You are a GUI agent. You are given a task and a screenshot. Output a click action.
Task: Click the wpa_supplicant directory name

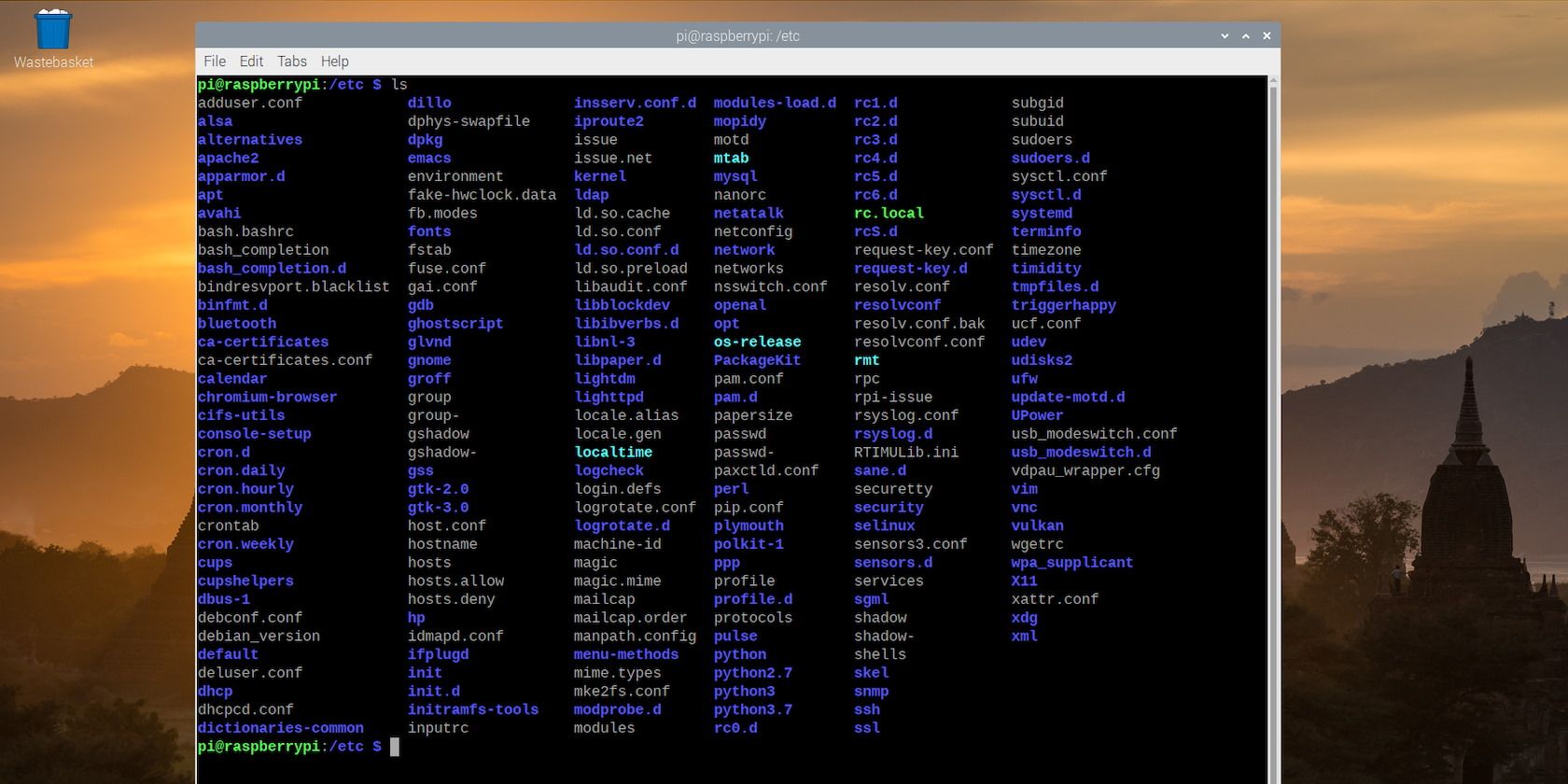click(1071, 563)
